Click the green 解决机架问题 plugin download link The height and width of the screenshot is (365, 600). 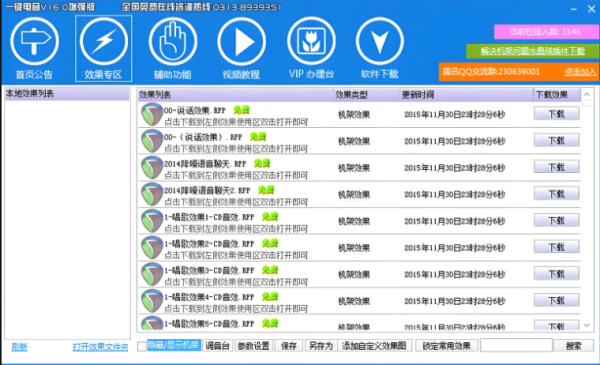[532, 51]
